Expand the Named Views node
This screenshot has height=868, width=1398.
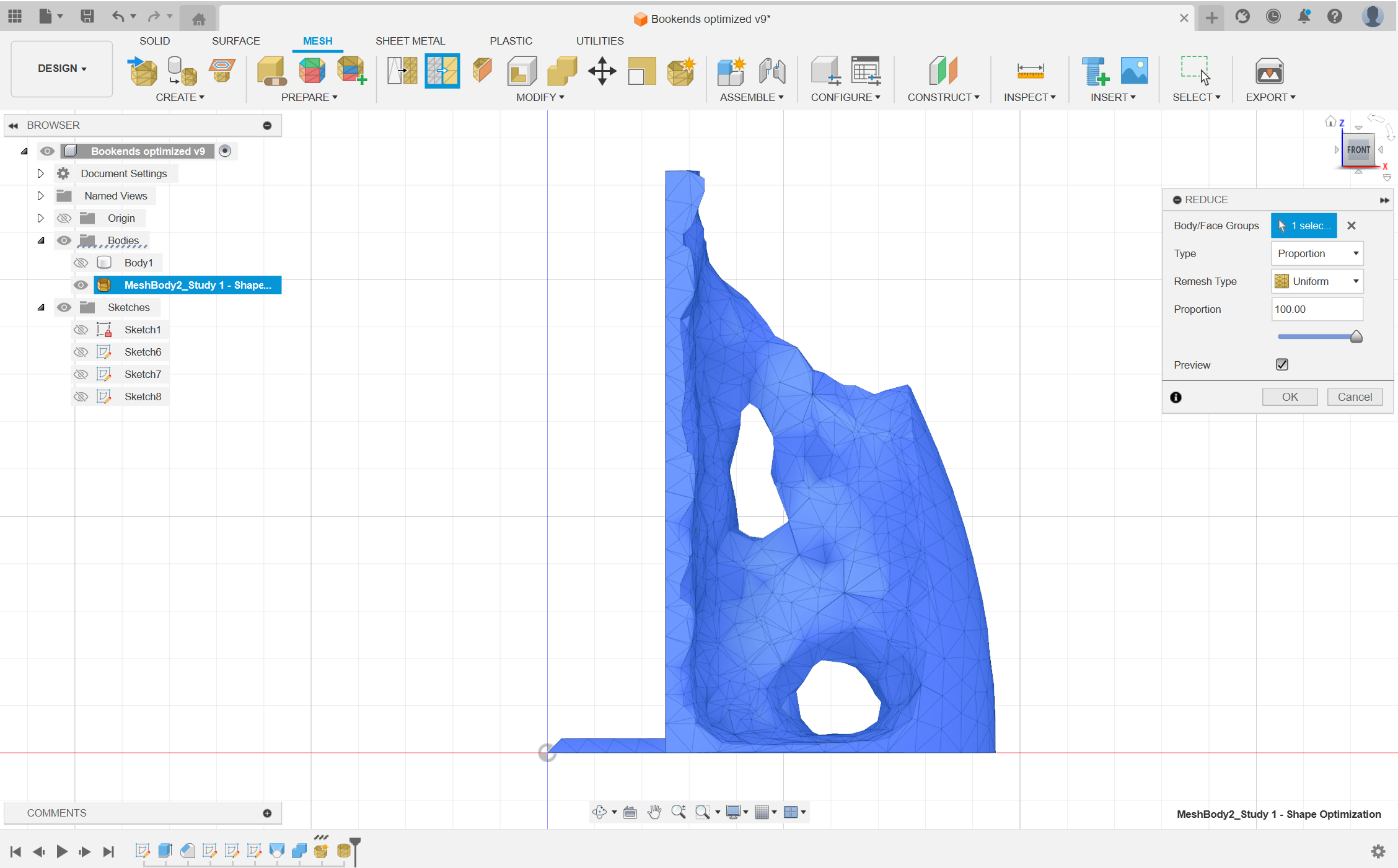[40, 196]
